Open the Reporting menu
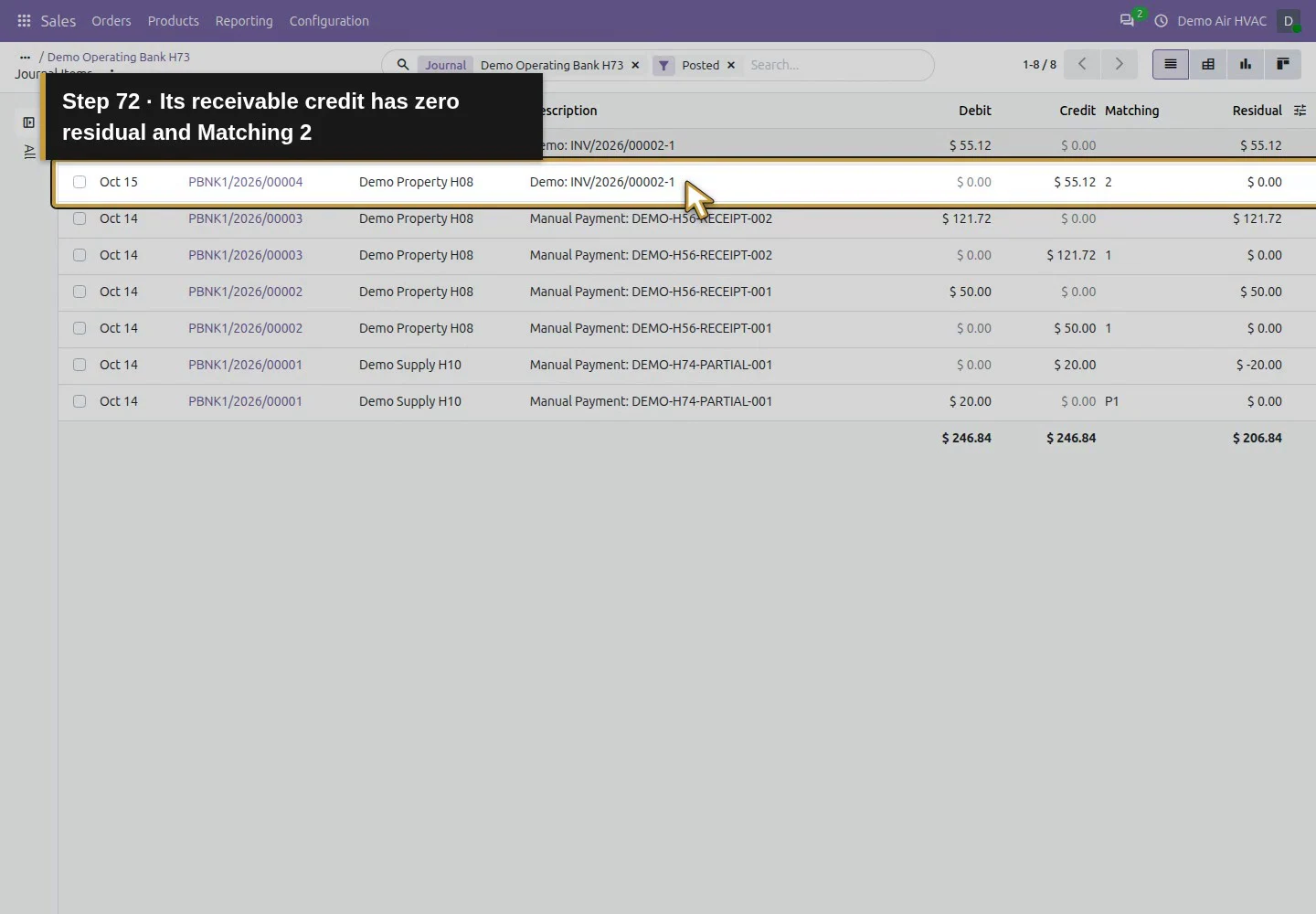 click(x=244, y=21)
